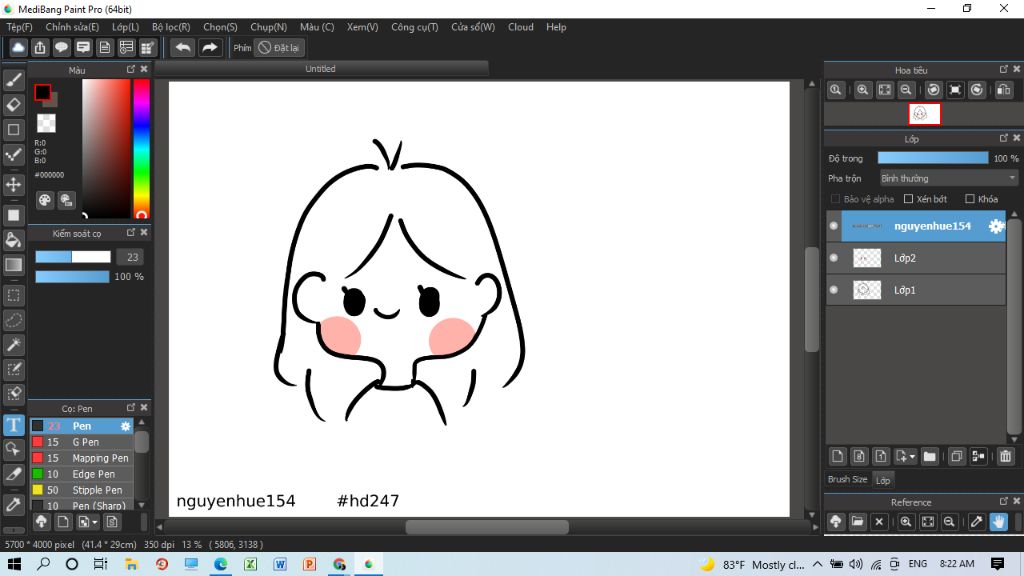Screen dimensions: 1024x576
Task: Open the Công cụ(T) menu
Action: click(x=415, y=27)
